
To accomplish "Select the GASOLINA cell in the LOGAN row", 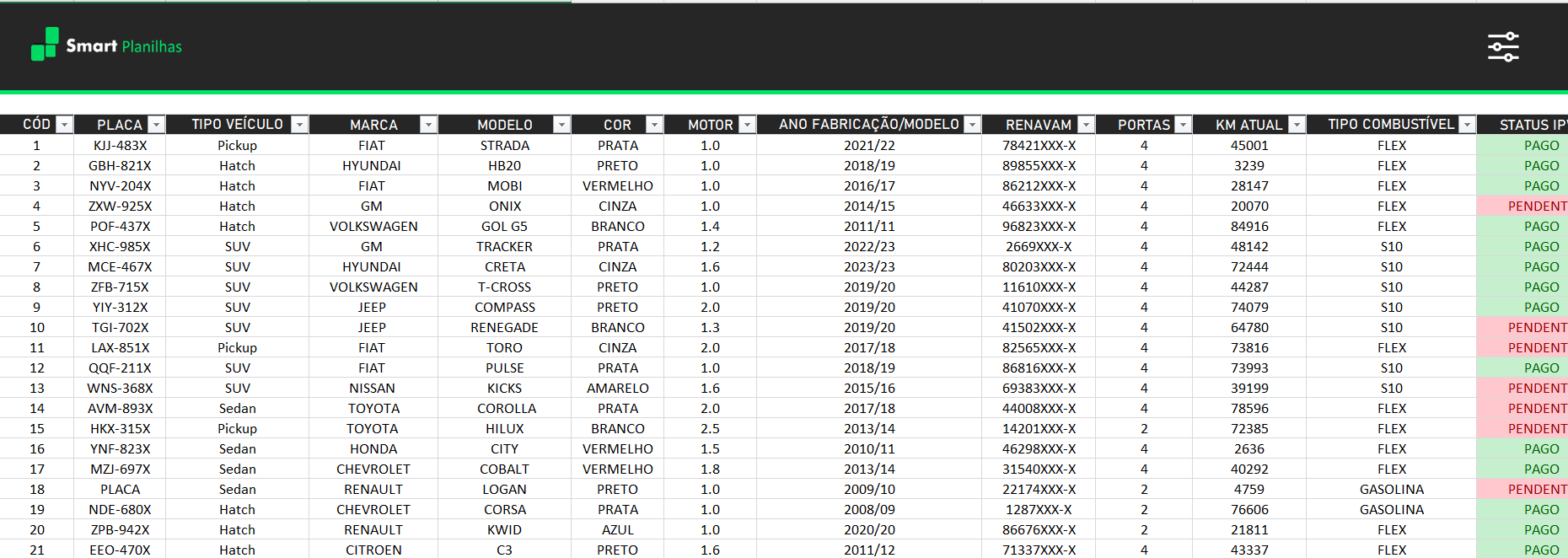I will point(1391,490).
